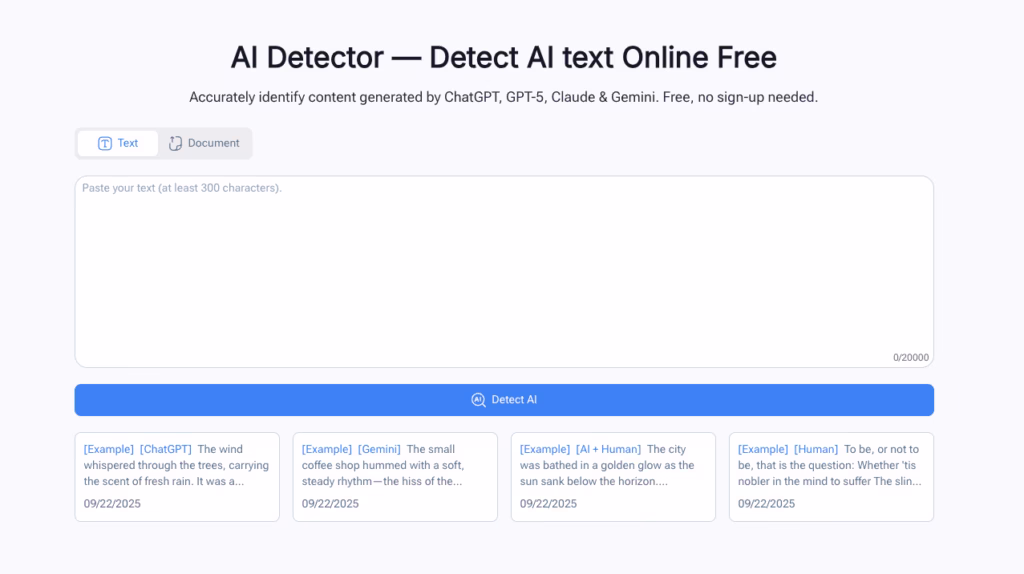Click the [Human] tag label
The image size is (1024, 574).
816,449
